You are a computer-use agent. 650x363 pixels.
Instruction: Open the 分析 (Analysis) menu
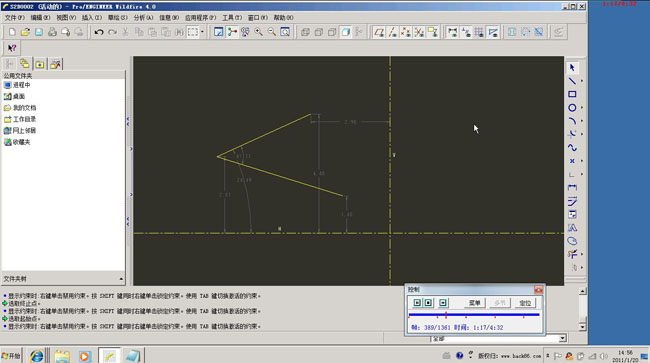143,18
